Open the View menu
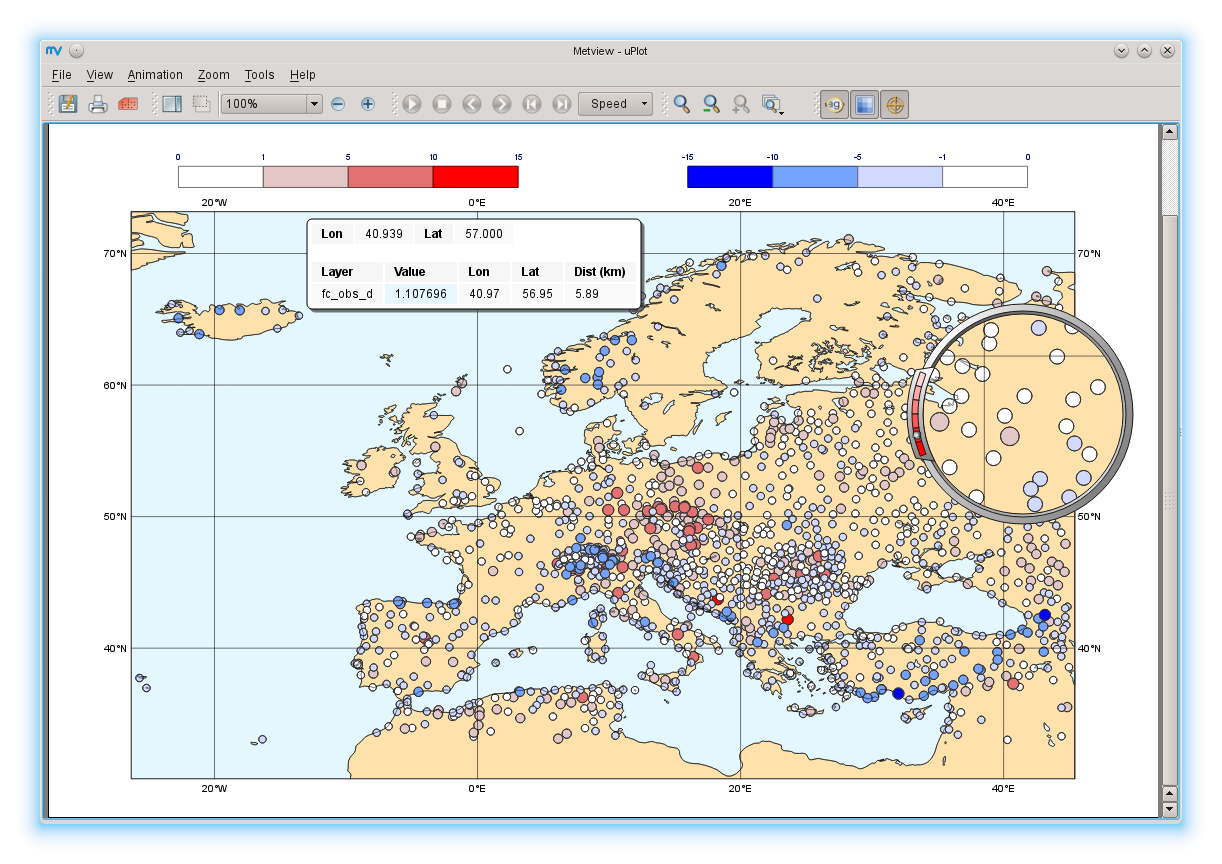The image size is (1222, 864). click(x=99, y=75)
